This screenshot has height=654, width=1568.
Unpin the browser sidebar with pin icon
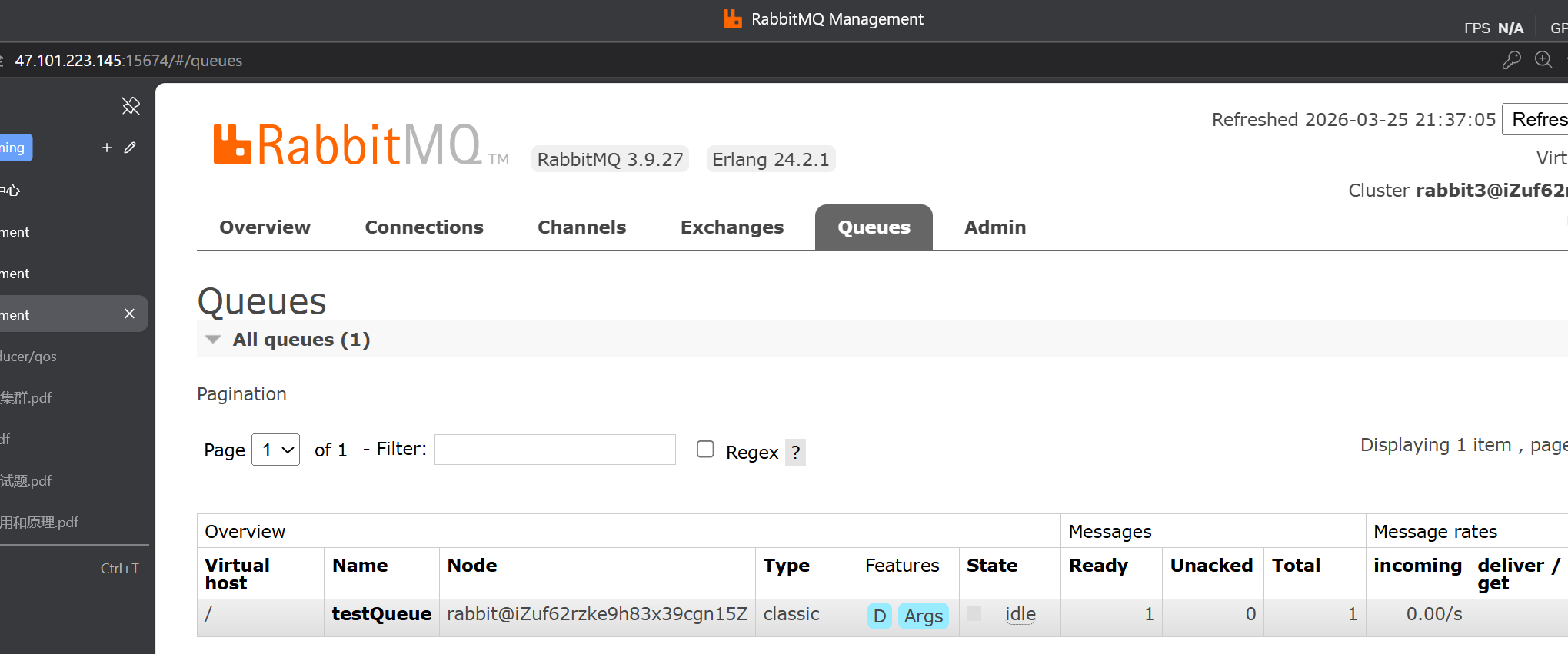click(x=131, y=105)
